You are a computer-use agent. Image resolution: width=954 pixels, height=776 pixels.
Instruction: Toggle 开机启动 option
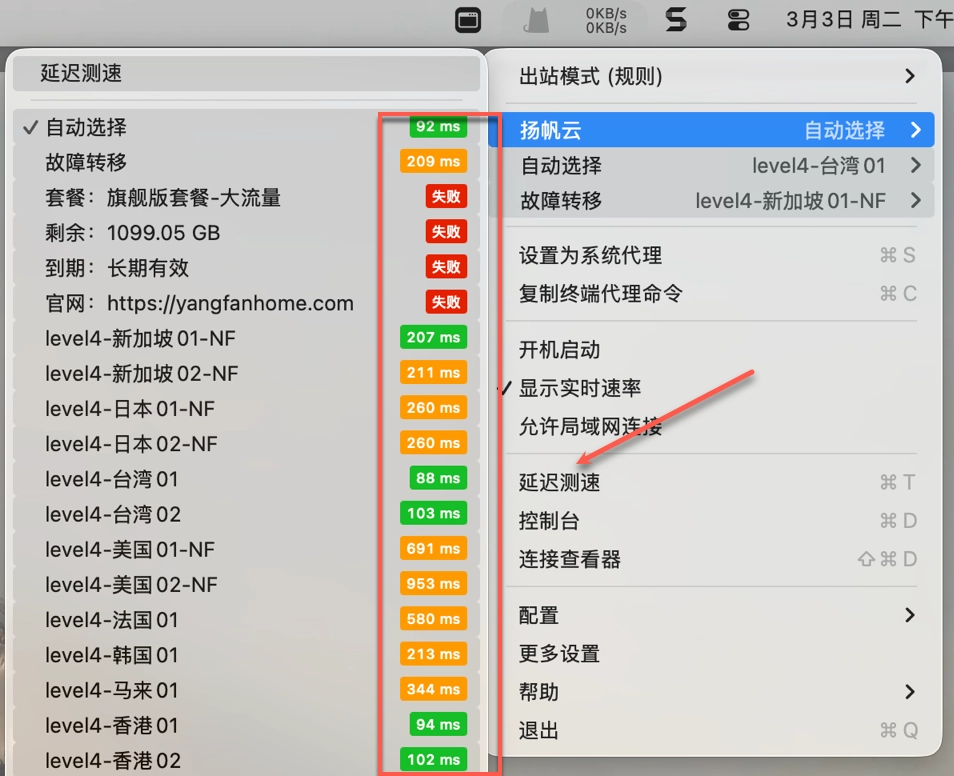tap(711, 350)
